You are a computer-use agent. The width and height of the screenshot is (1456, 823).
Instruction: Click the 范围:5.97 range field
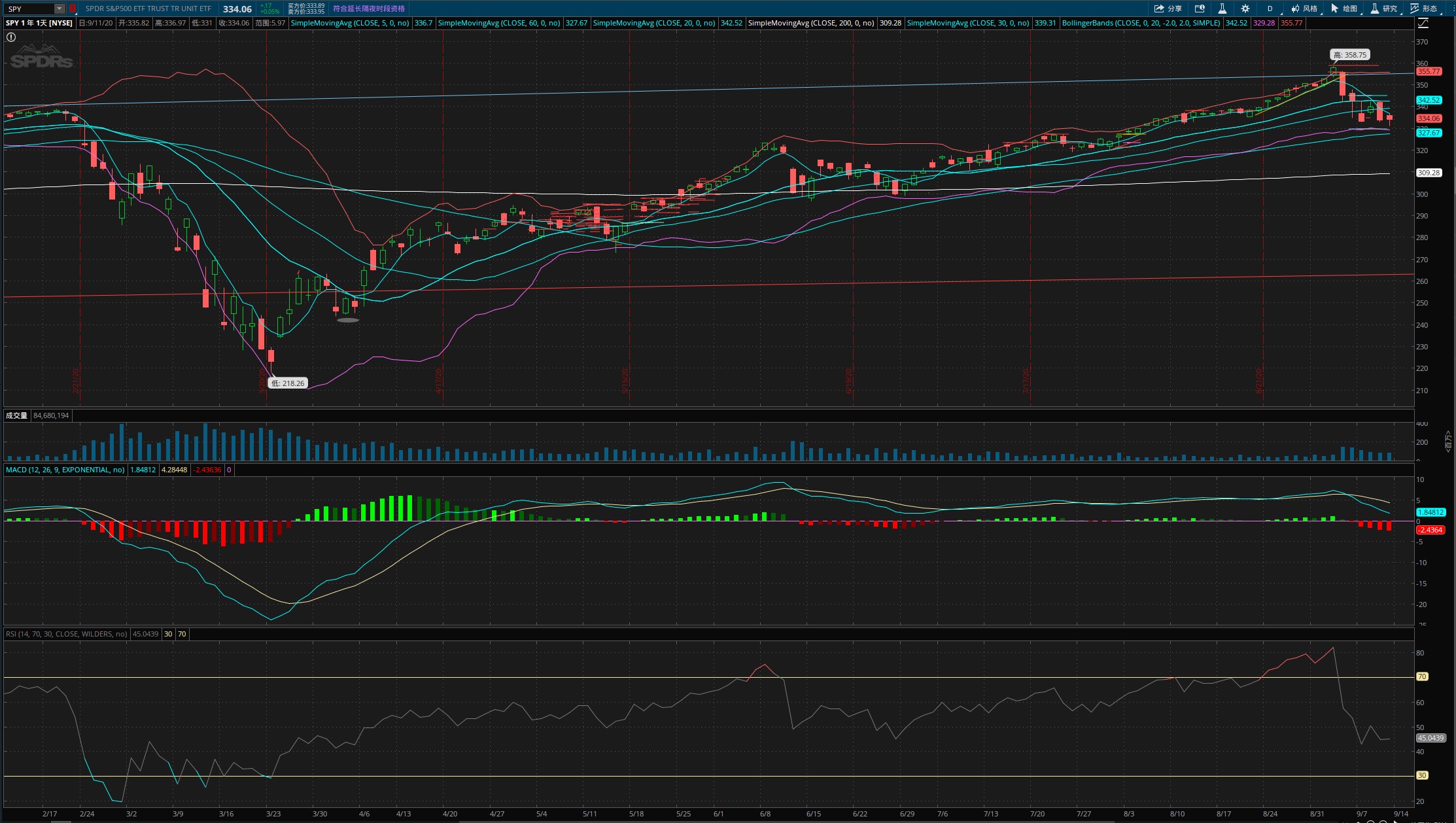270,23
